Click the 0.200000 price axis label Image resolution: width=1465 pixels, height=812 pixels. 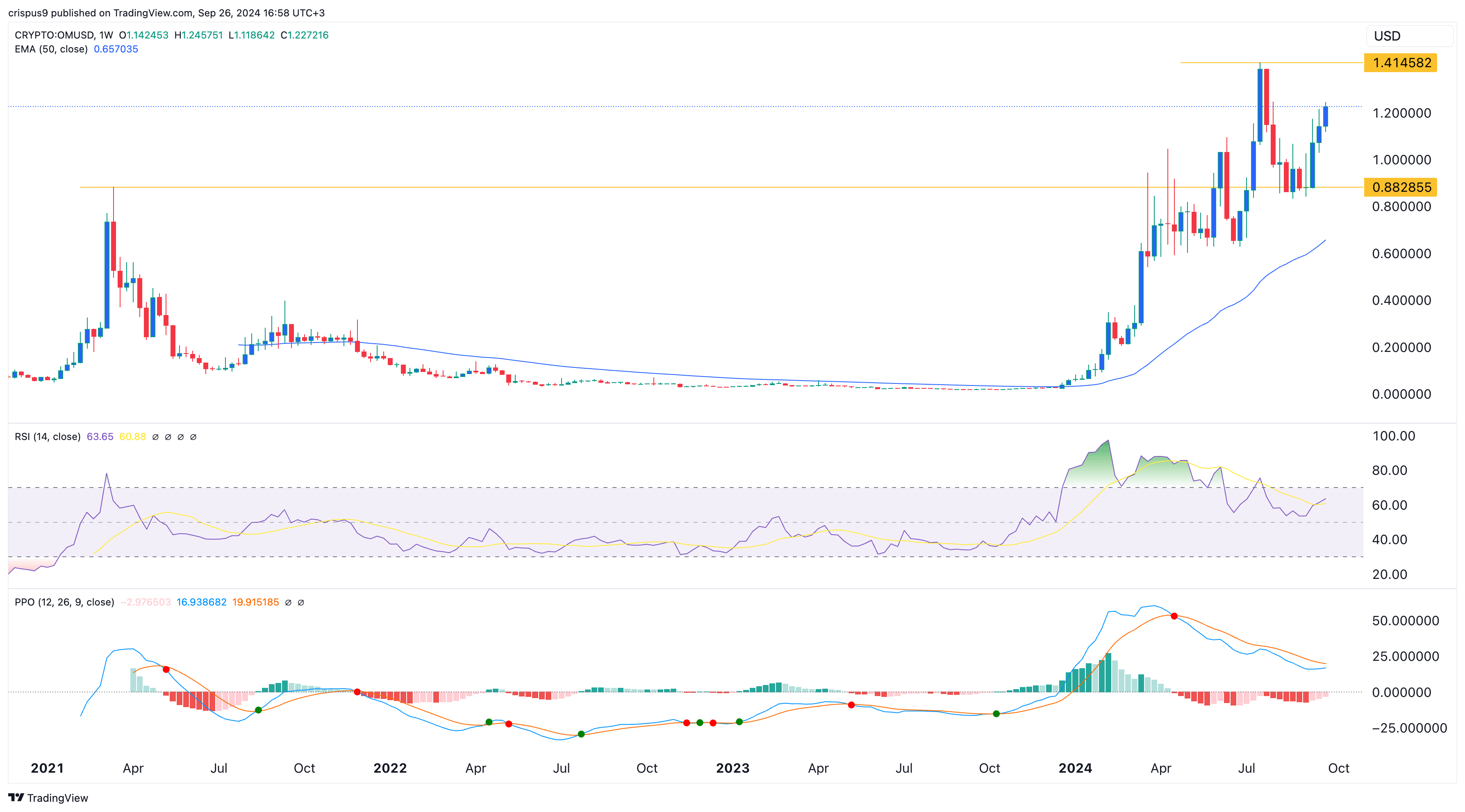[x=1402, y=347]
